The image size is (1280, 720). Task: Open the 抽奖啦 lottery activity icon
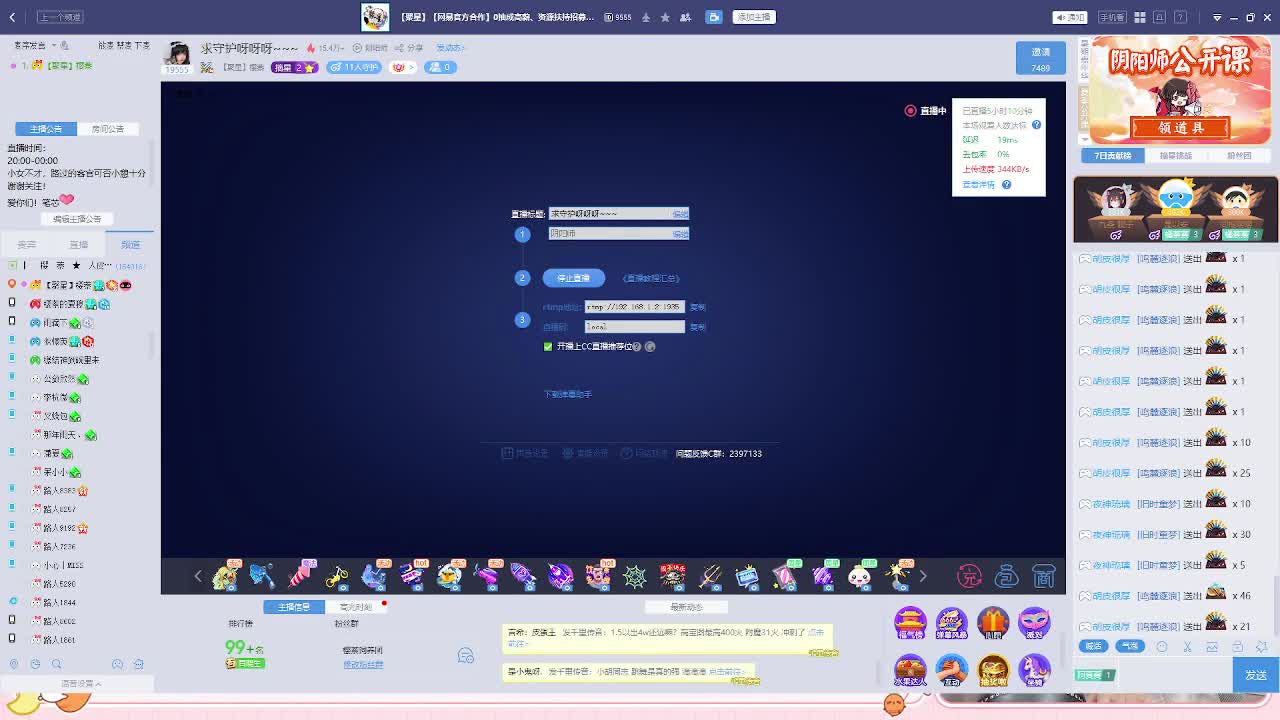point(993,670)
